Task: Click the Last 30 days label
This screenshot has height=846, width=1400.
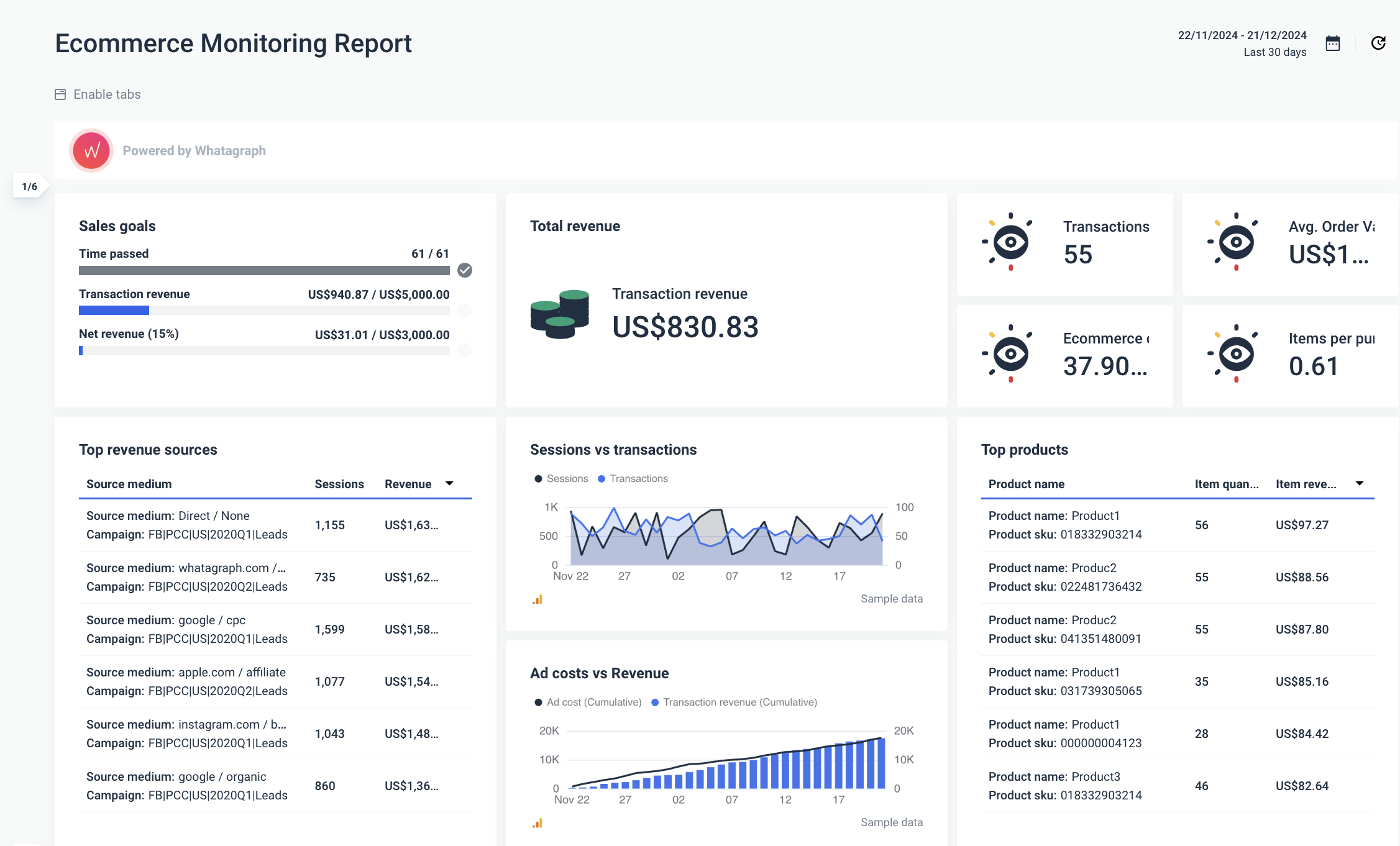Action: 1275,52
